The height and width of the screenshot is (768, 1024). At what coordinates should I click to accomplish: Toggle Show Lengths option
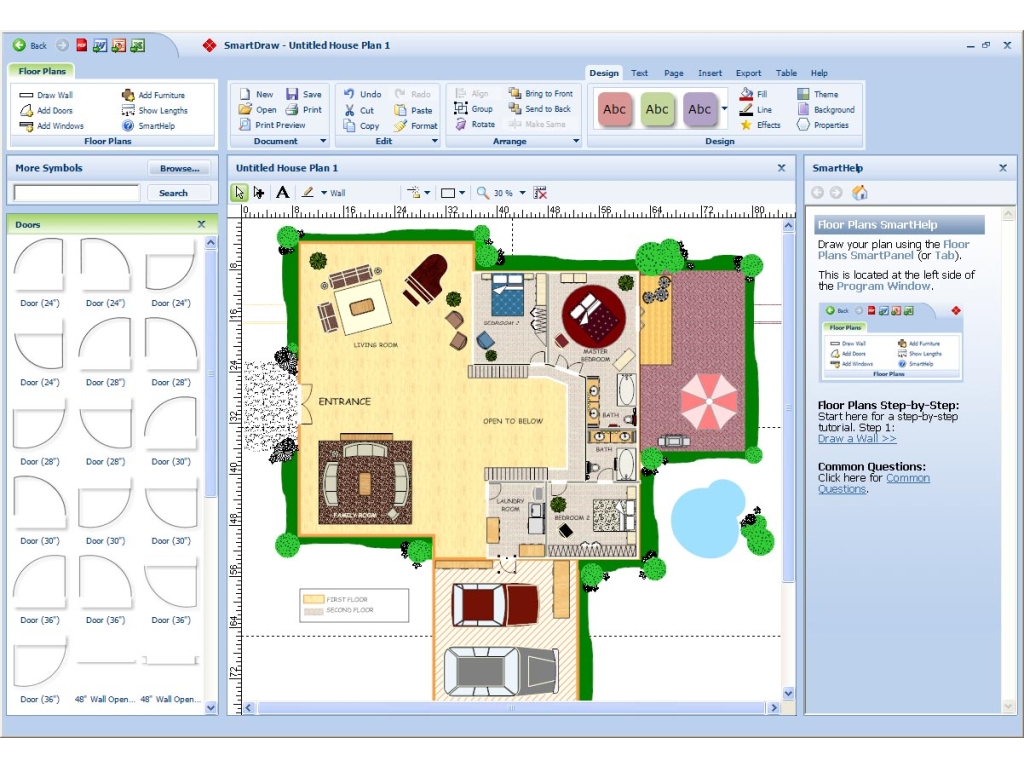pyautogui.click(x=155, y=110)
